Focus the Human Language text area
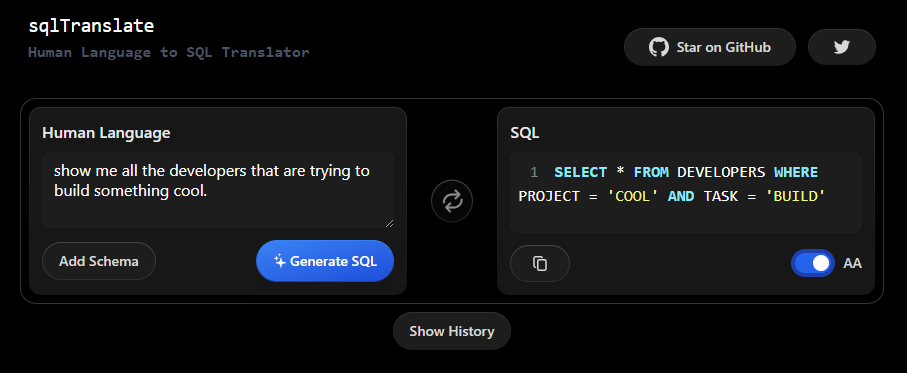This screenshot has height=373, width=907. [x=218, y=190]
